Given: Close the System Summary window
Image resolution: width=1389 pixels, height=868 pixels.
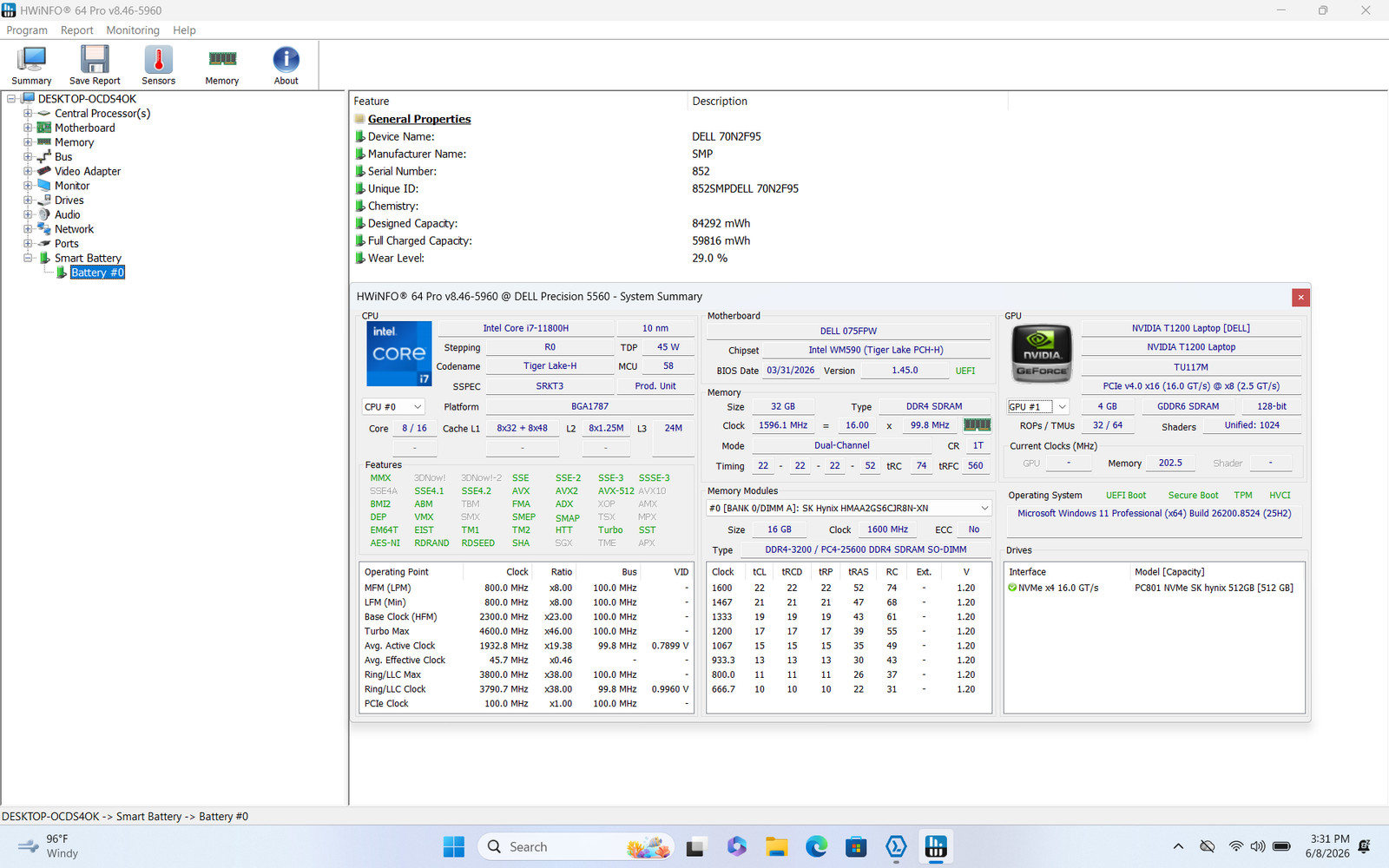Looking at the screenshot, I should (1300, 298).
